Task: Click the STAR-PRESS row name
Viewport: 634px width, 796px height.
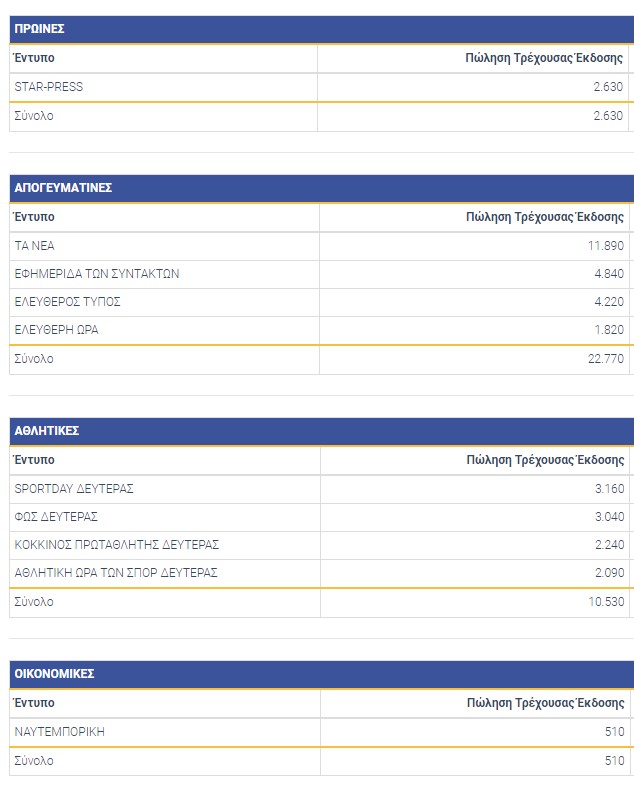Action: tap(49, 87)
